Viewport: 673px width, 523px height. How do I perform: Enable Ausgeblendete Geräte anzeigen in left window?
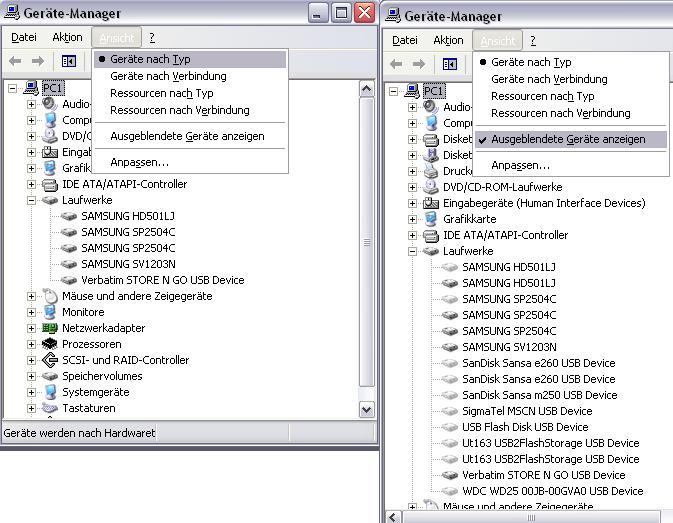190,136
